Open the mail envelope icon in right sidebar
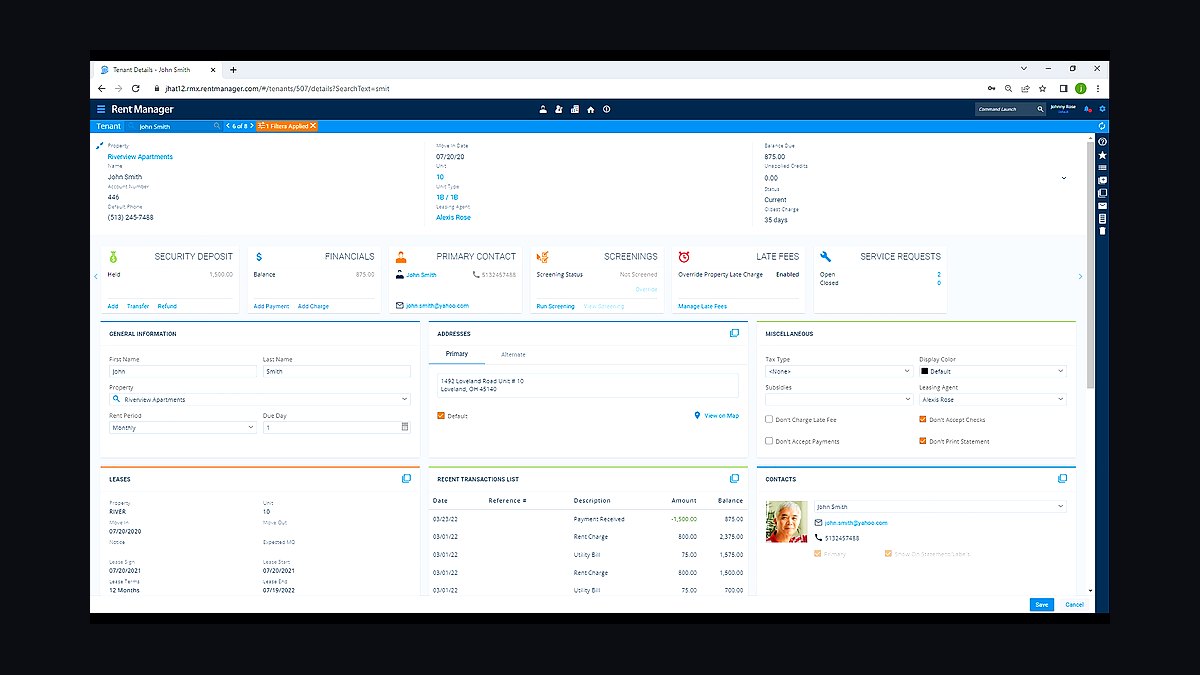The image size is (1200, 675). click(1102, 205)
